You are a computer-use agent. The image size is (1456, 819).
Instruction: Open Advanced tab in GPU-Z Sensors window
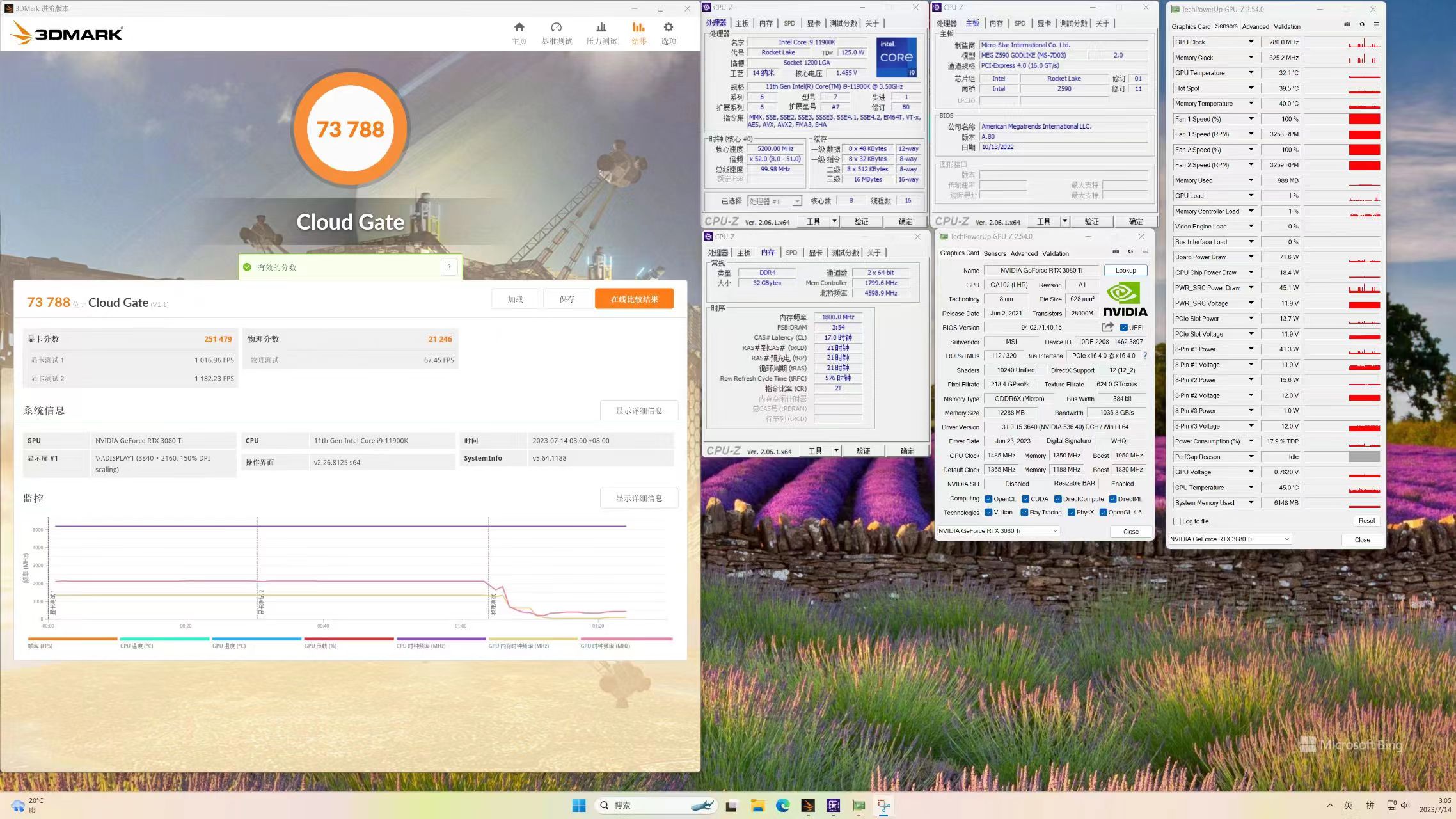[x=1255, y=26]
